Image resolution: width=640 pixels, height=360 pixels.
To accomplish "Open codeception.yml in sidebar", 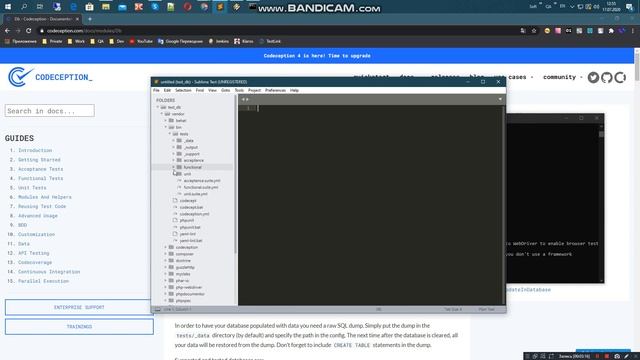I will point(194,214).
